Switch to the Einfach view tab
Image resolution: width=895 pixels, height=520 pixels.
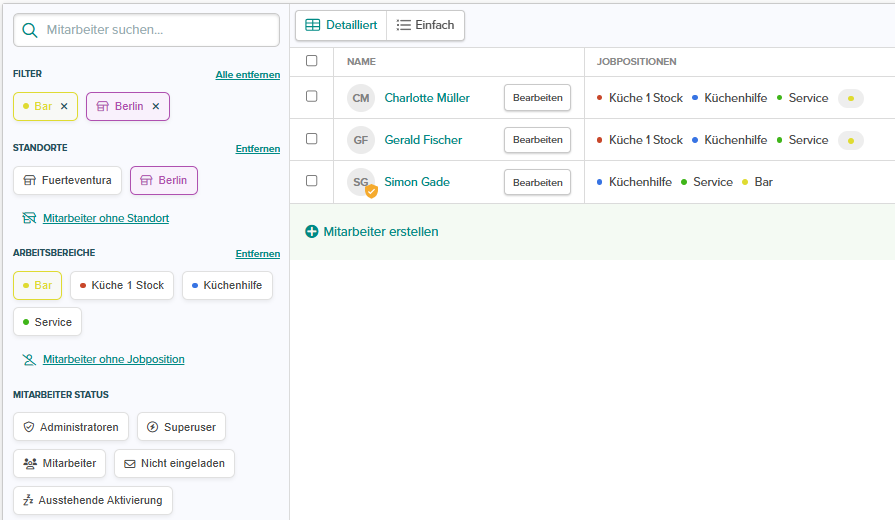coord(425,25)
